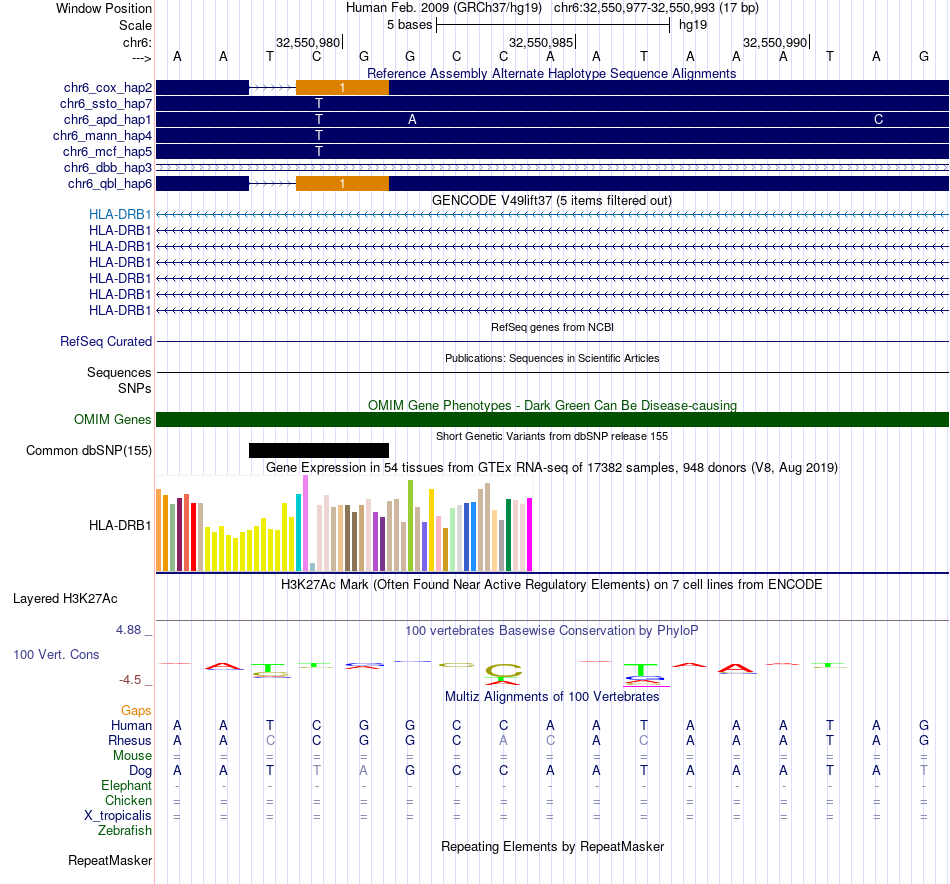Click the RepeatMasker track label
The width and height of the screenshot is (950, 884).
(x=110, y=861)
